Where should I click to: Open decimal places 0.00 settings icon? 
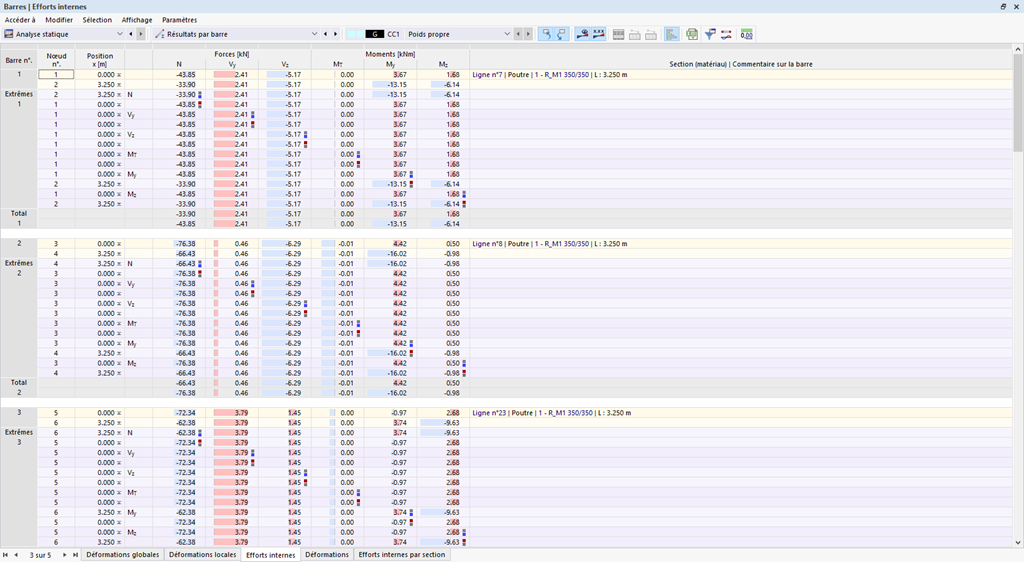746,34
